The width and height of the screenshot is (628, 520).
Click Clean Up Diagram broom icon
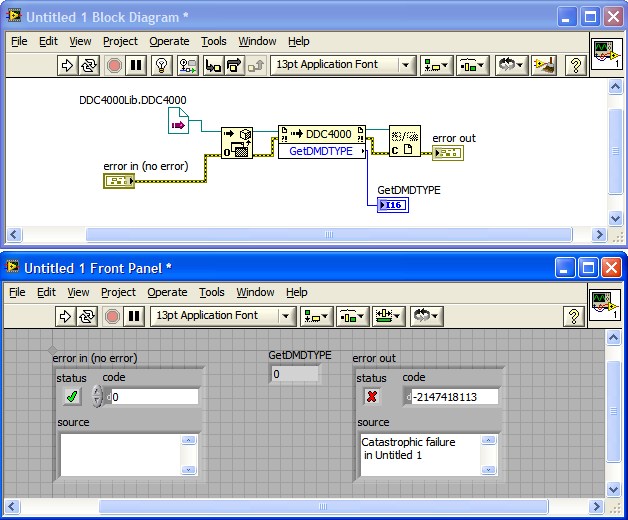(x=544, y=65)
